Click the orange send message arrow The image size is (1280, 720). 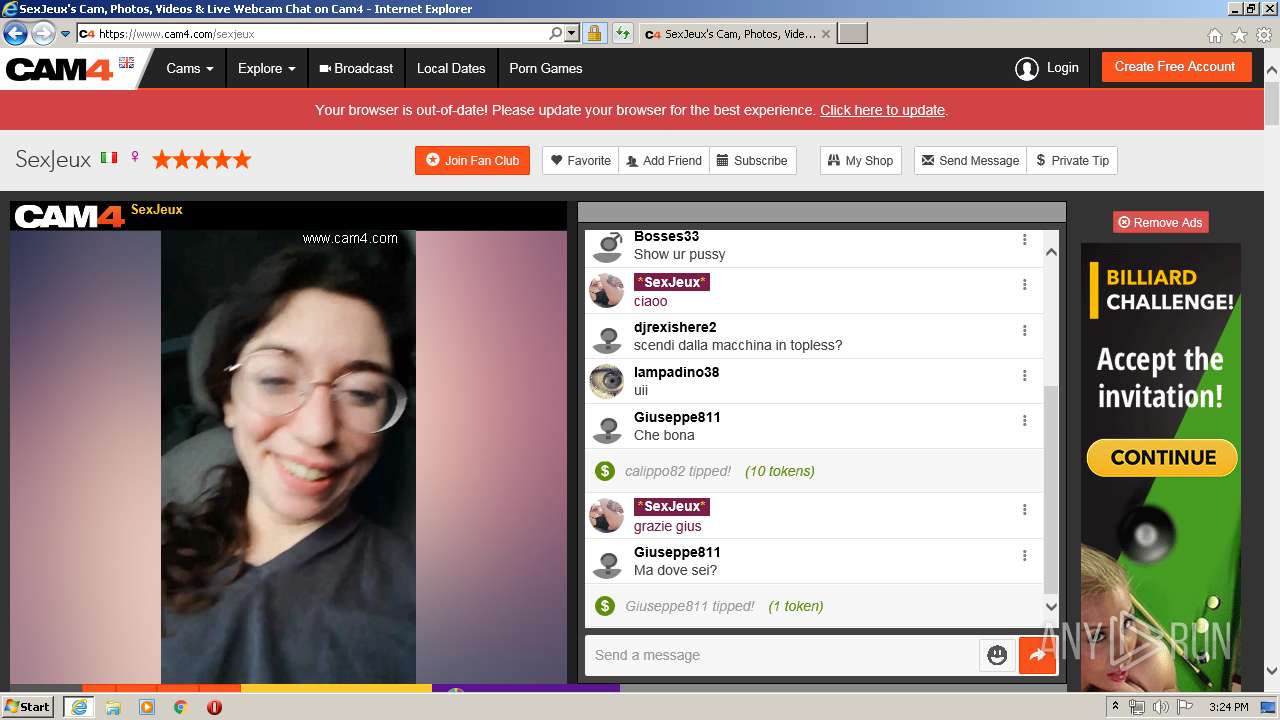click(1037, 655)
